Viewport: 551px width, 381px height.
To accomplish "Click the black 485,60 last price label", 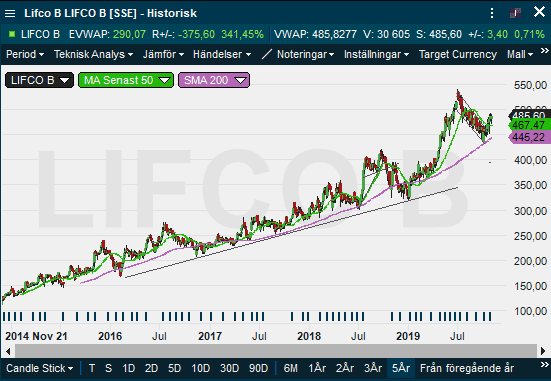I will point(529,115).
